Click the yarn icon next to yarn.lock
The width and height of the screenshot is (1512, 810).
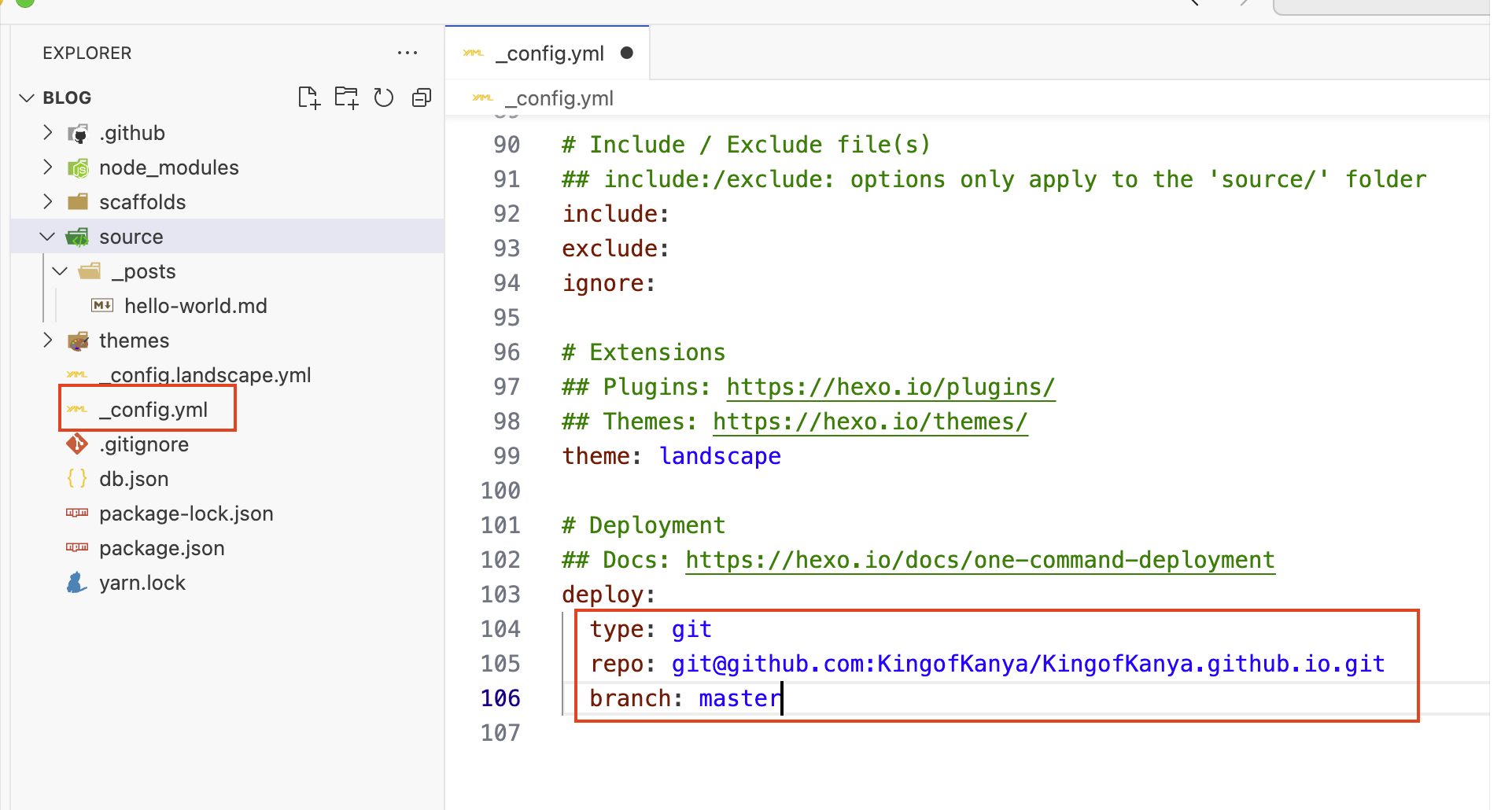(77, 583)
